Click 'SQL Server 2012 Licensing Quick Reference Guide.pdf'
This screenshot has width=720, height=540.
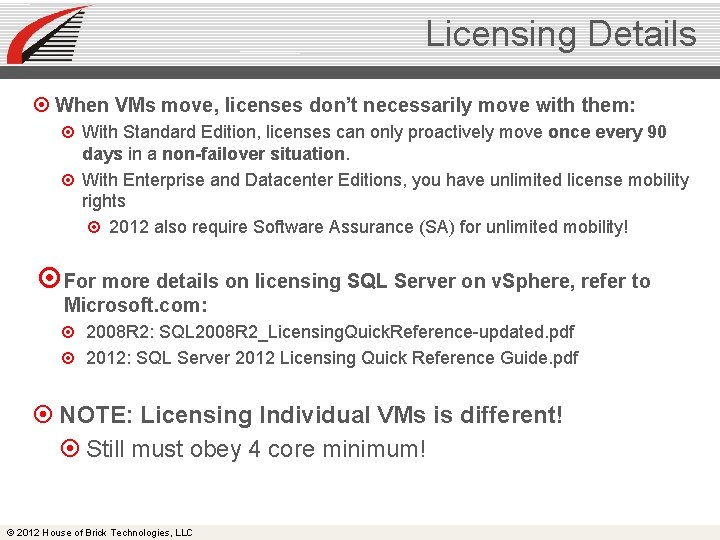pyautogui.click(x=357, y=358)
